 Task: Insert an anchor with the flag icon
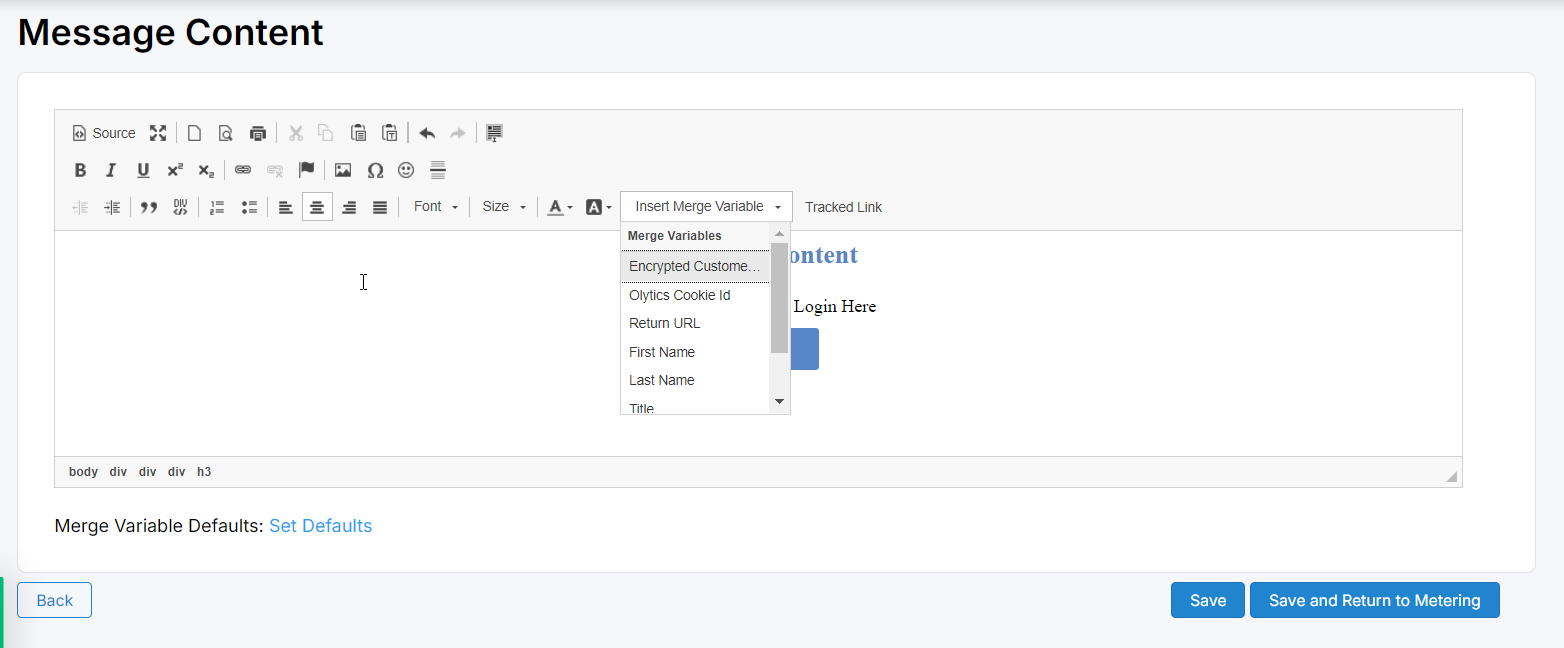(x=308, y=170)
